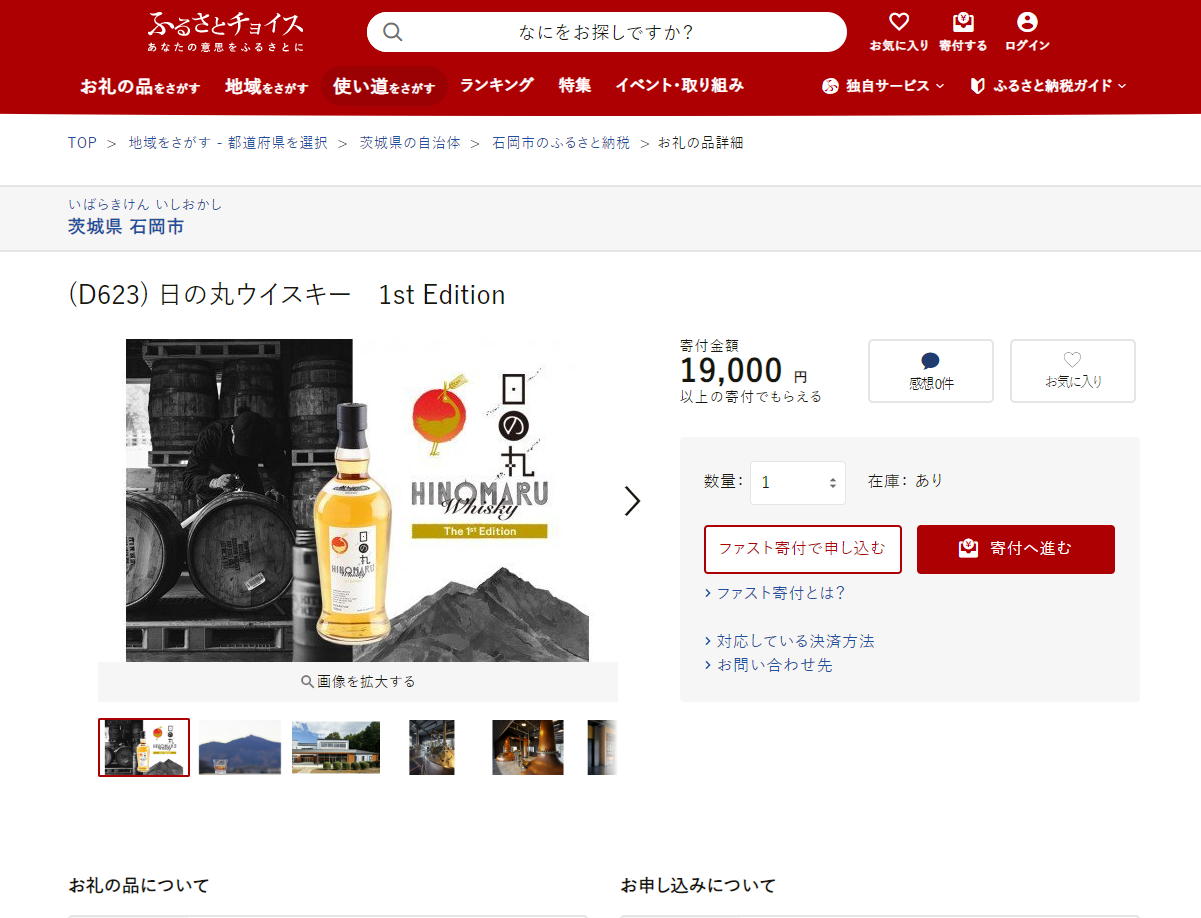
Task: Expand ふるさと納税ガイド dropdown
Action: 1048,86
